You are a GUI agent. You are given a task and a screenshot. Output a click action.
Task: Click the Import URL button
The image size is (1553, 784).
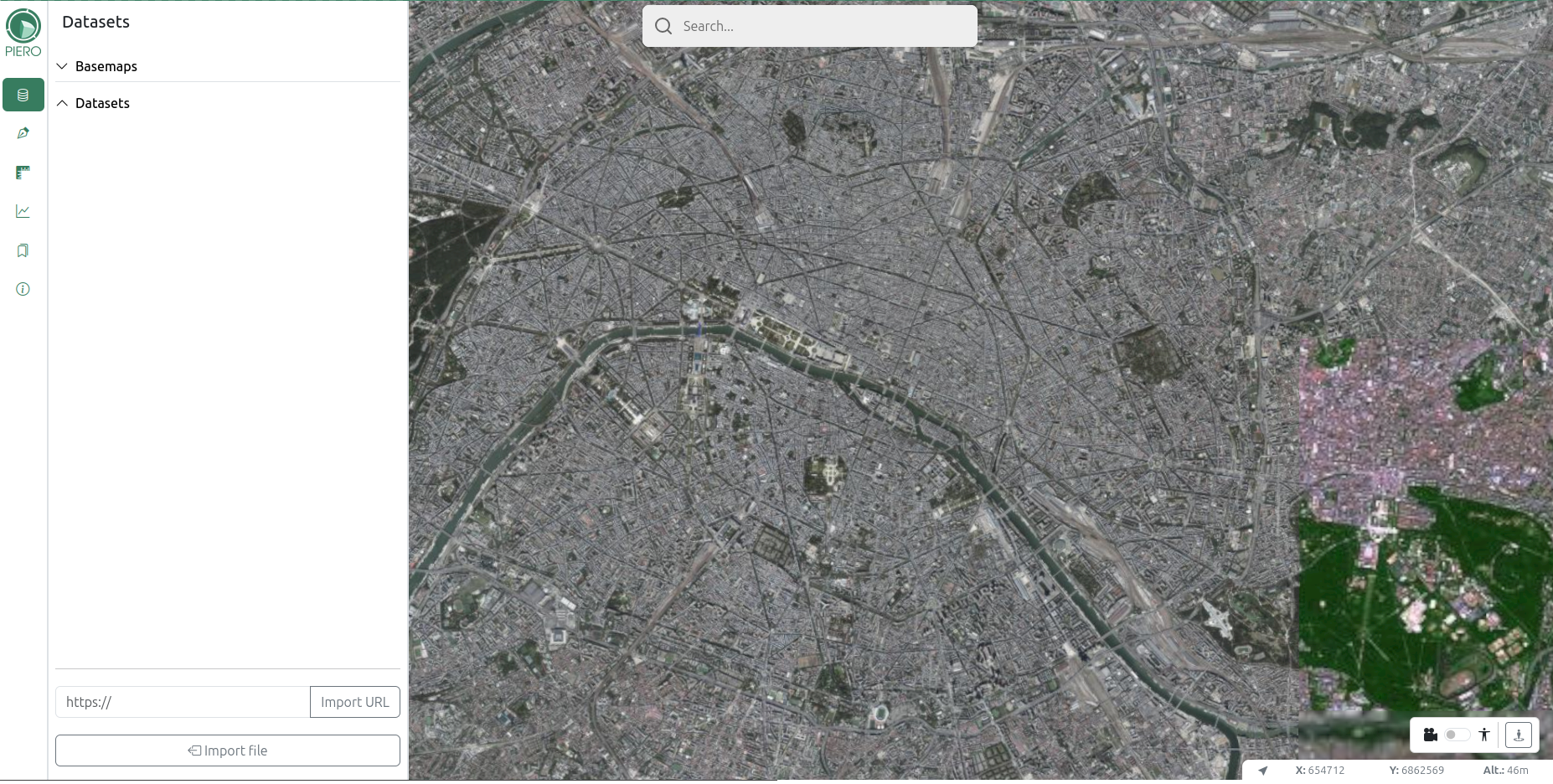tap(355, 702)
